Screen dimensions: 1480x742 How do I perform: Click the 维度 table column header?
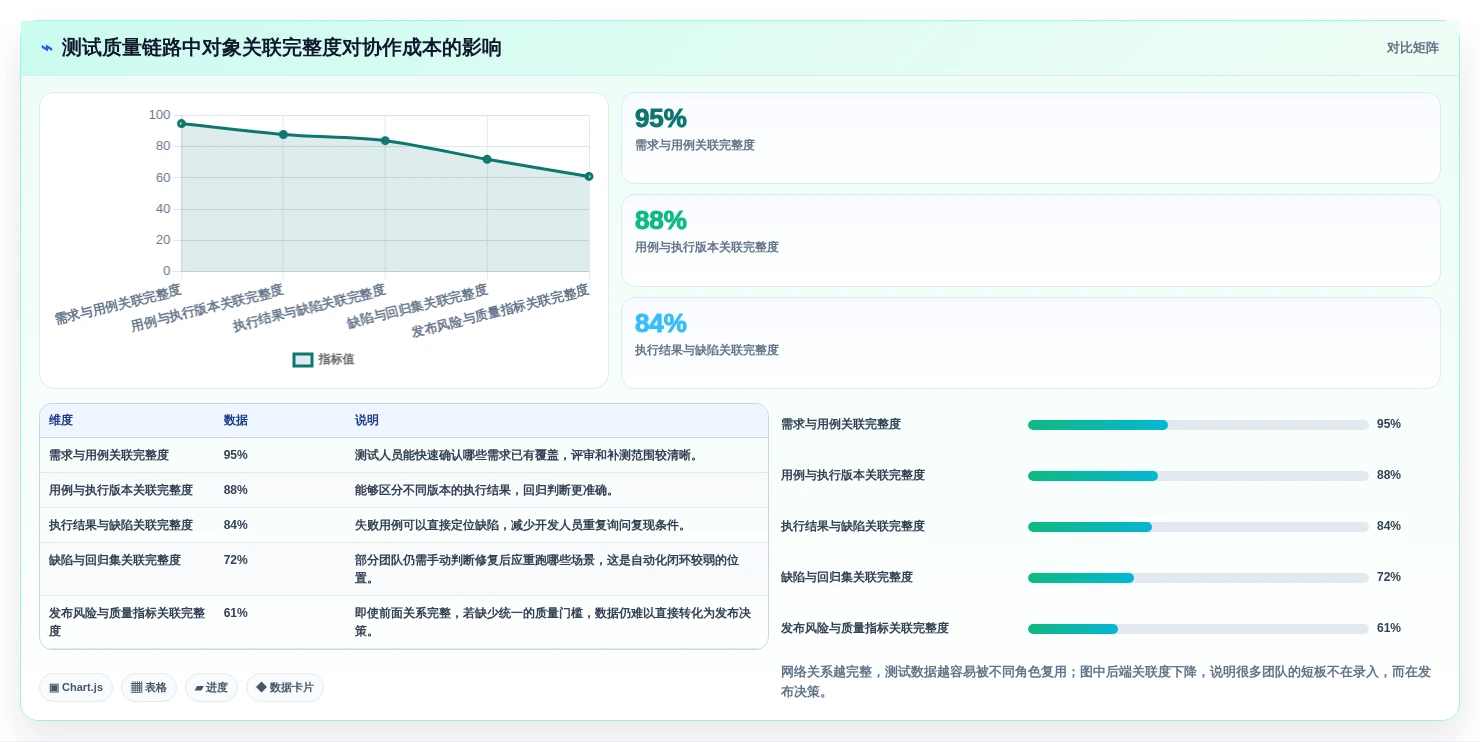pyautogui.click(x=61, y=421)
